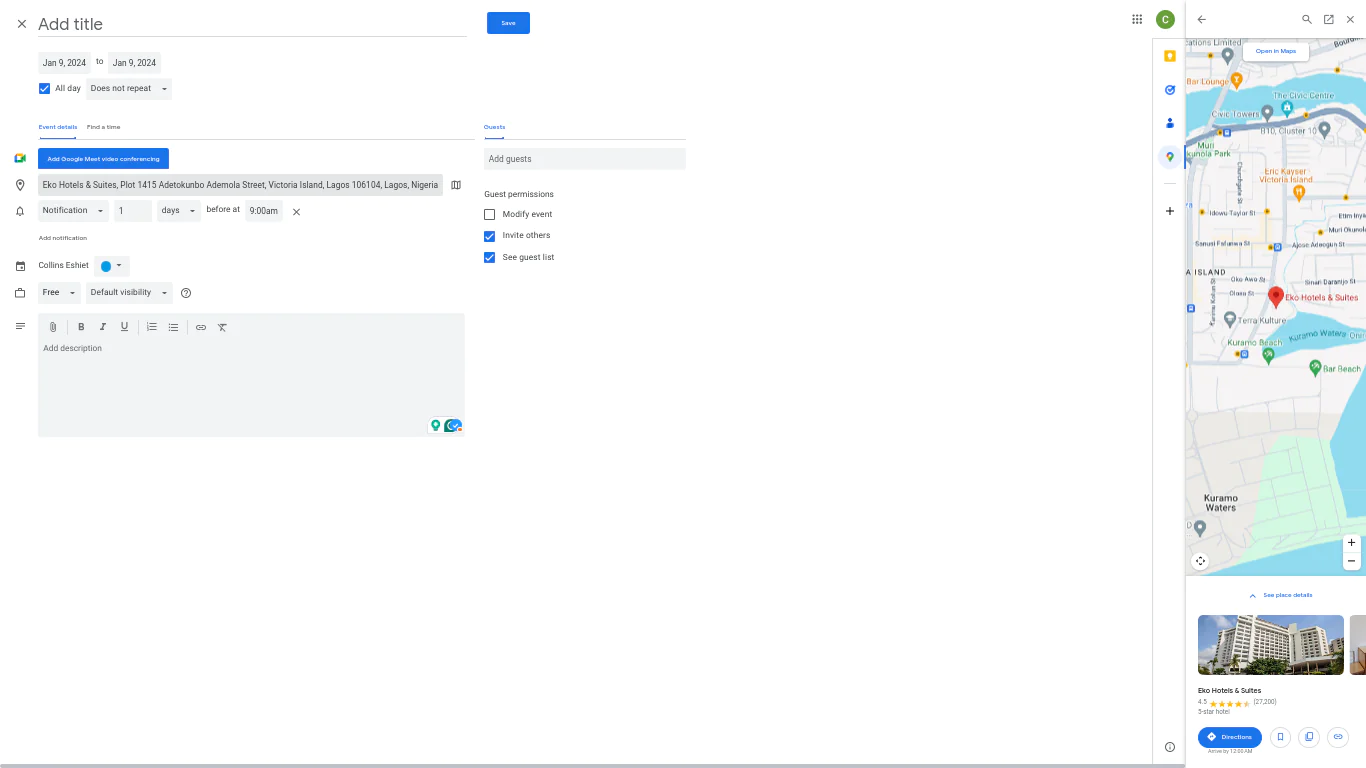
Task: Recenter map with location icon
Action: tap(1200, 561)
